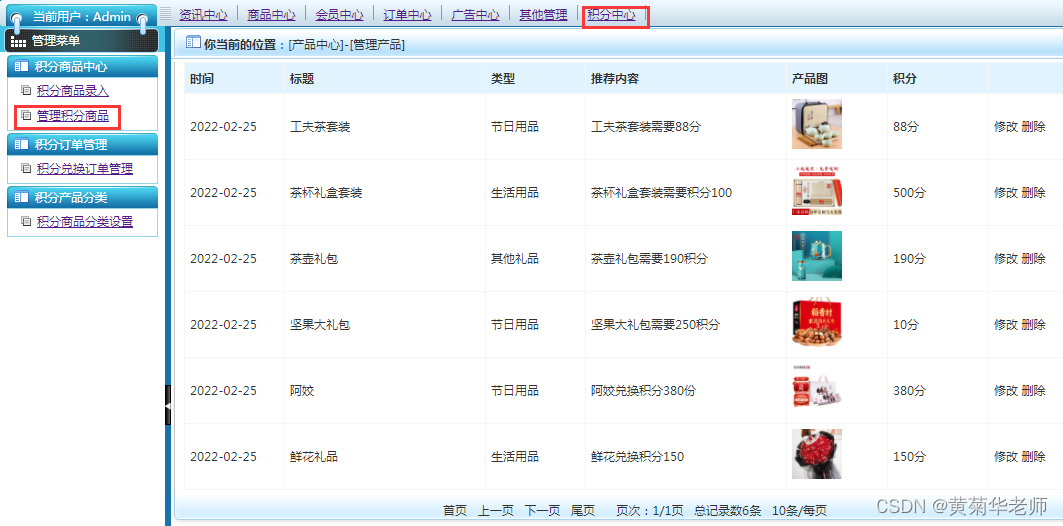Image resolution: width=1063 pixels, height=526 pixels.
Task: Click the 积分商品中心 section header icon
Action: pyautogui.click(x=21, y=66)
